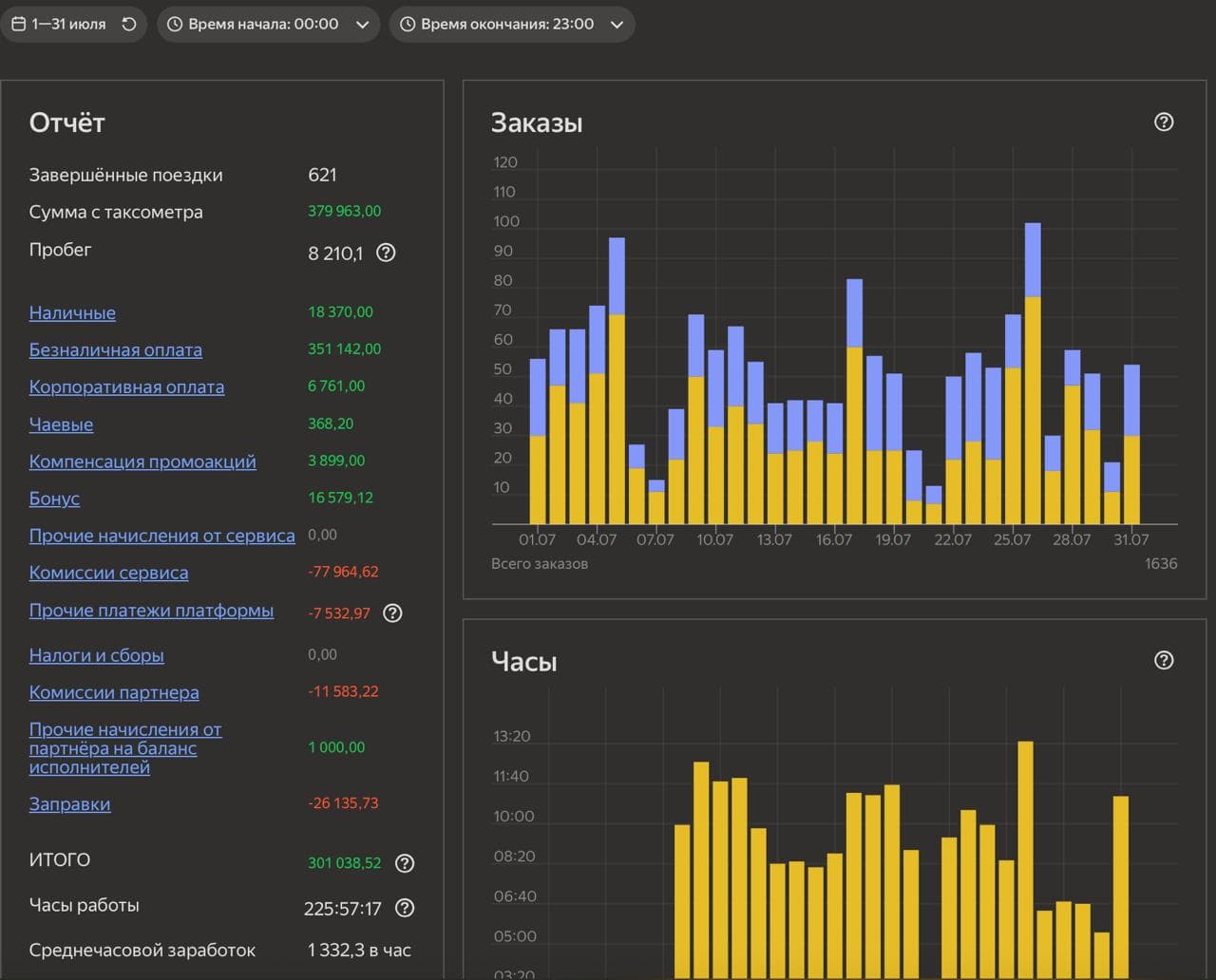
Task: Open the help icon next to ИТОГО amount
Action: click(405, 863)
